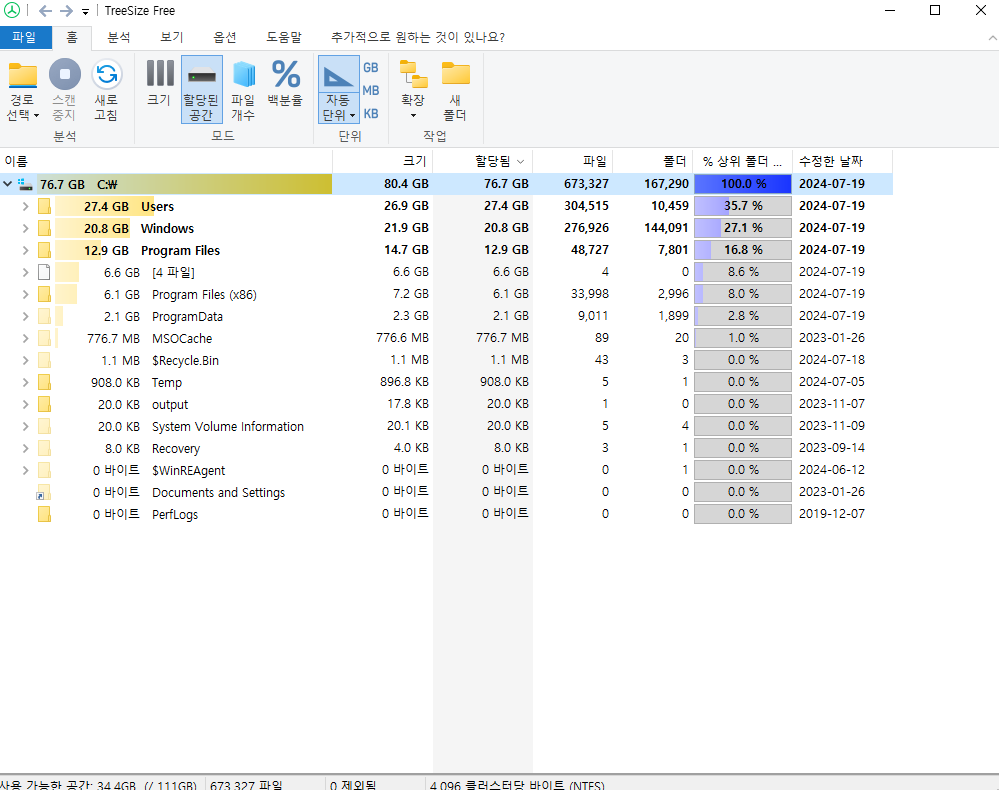Stop the scan with 스캔 중지
Screen dimensions: 999x790
click(64, 75)
